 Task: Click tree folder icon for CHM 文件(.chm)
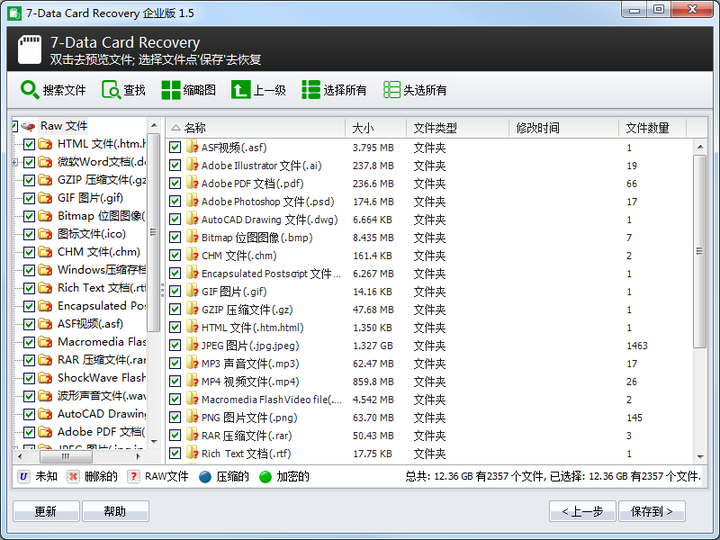(45, 252)
